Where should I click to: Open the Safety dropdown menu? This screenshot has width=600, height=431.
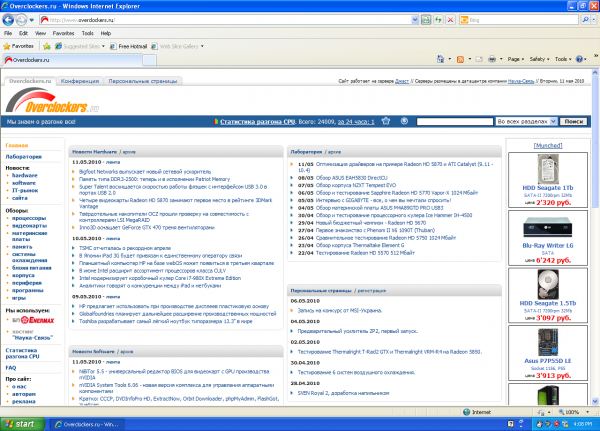pos(539,59)
